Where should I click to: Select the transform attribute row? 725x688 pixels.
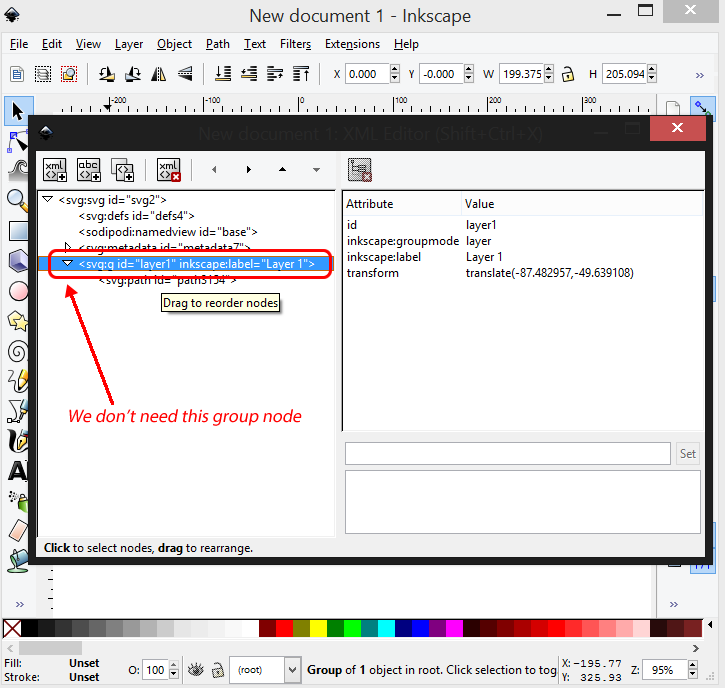pos(523,273)
